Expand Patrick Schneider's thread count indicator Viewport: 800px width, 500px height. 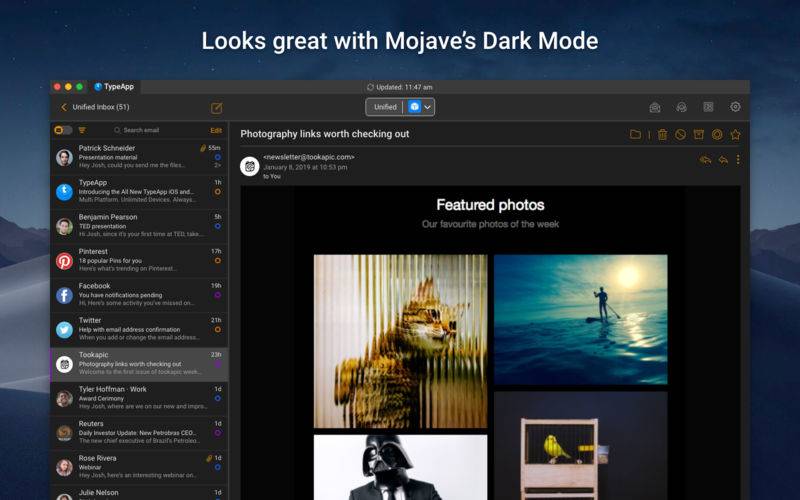coord(217,165)
